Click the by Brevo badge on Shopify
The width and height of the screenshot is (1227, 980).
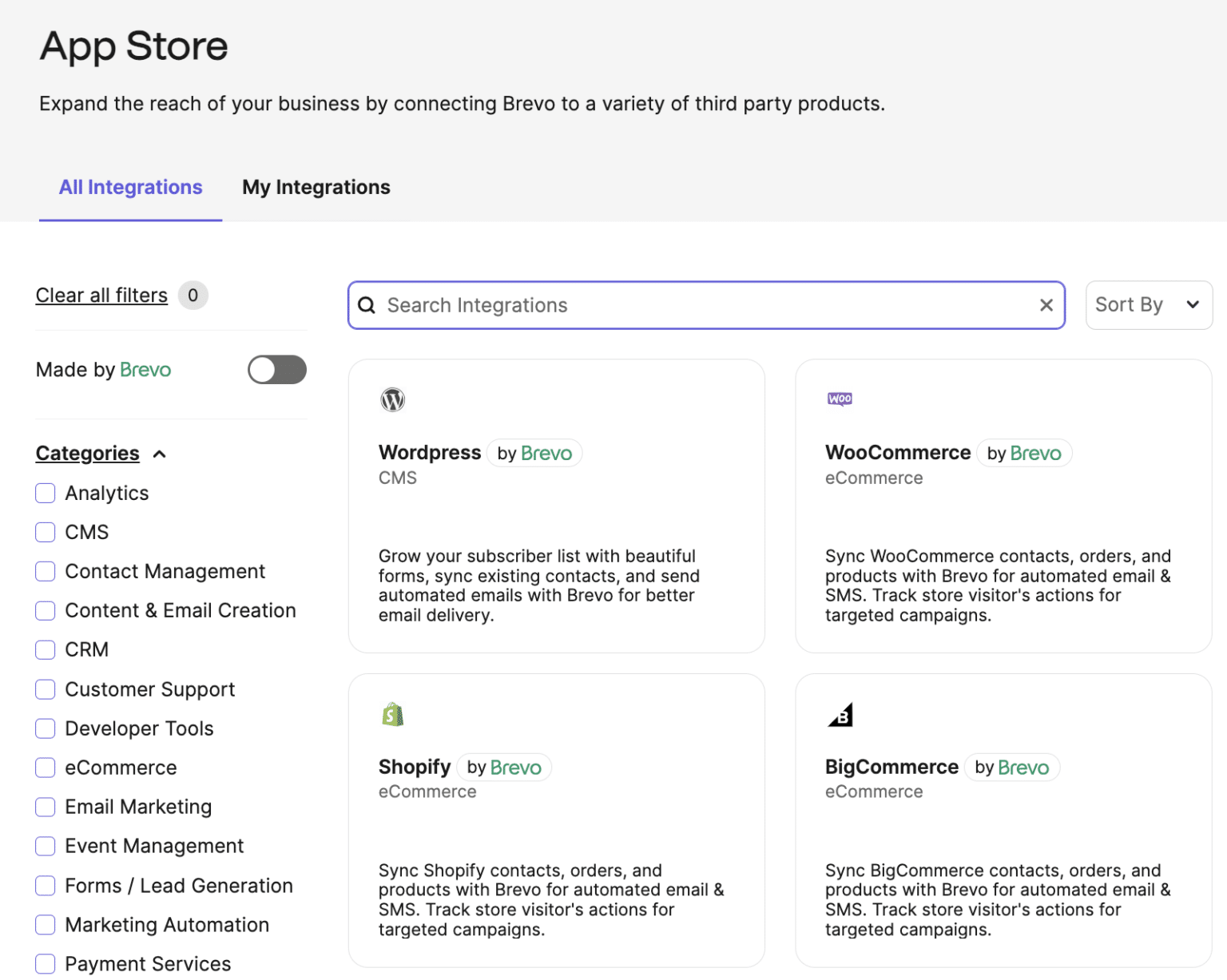point(504,768)
